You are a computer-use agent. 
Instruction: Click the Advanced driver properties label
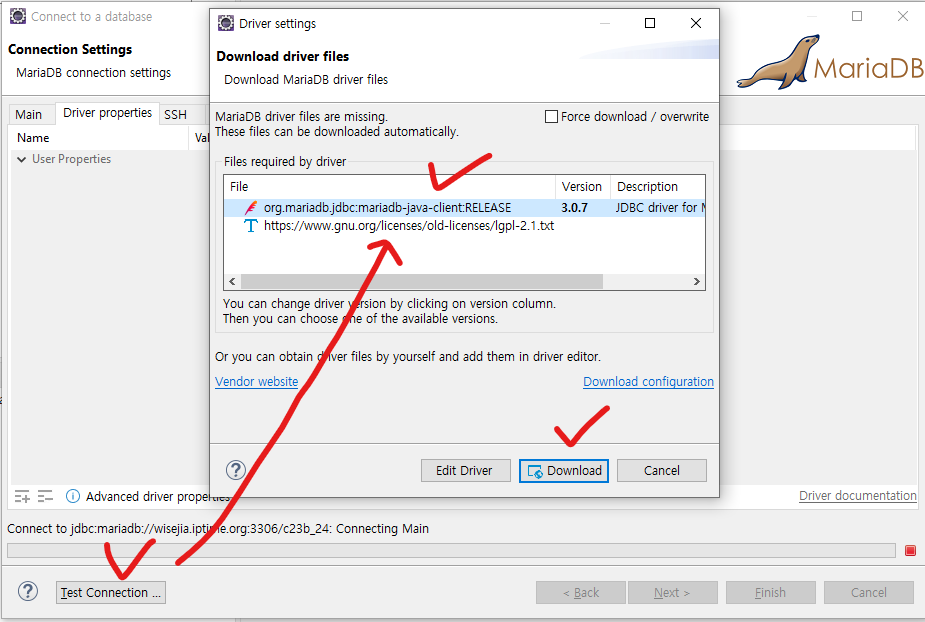[158, 497]
